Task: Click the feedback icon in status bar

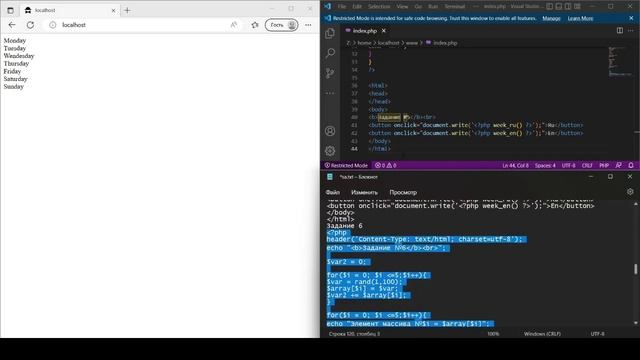Action: tap(618, 165)
